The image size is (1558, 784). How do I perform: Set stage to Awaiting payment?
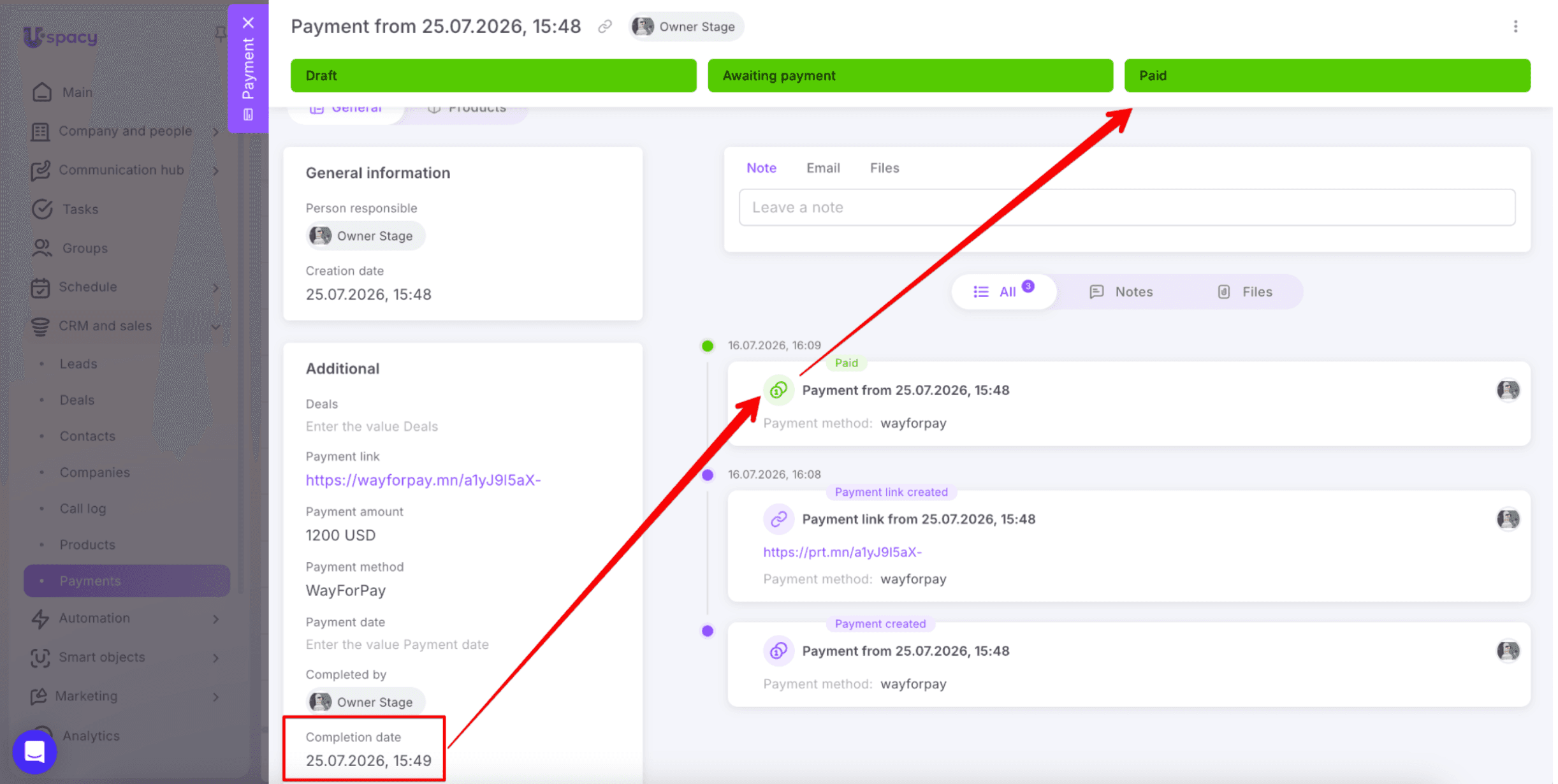[x=910, y=76]
